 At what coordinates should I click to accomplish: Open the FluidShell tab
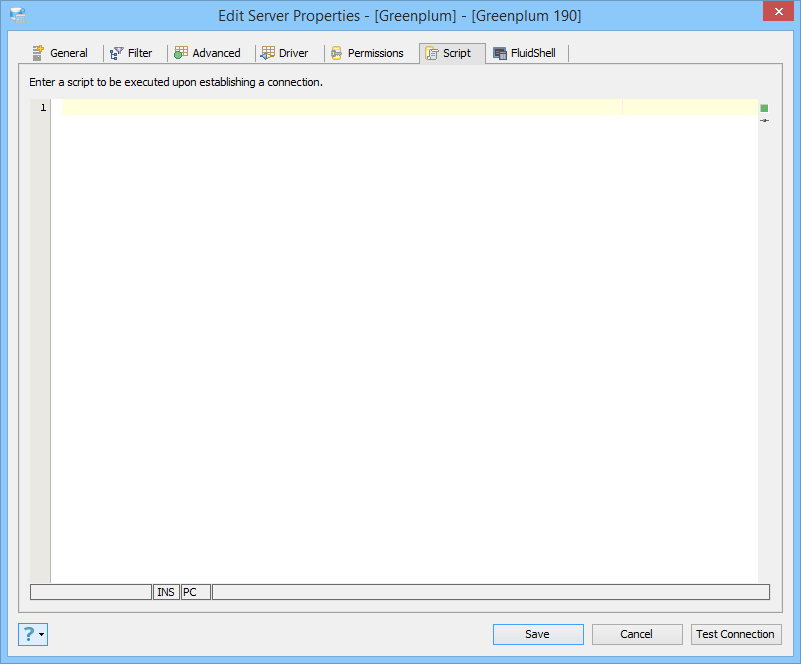[525, 53]
